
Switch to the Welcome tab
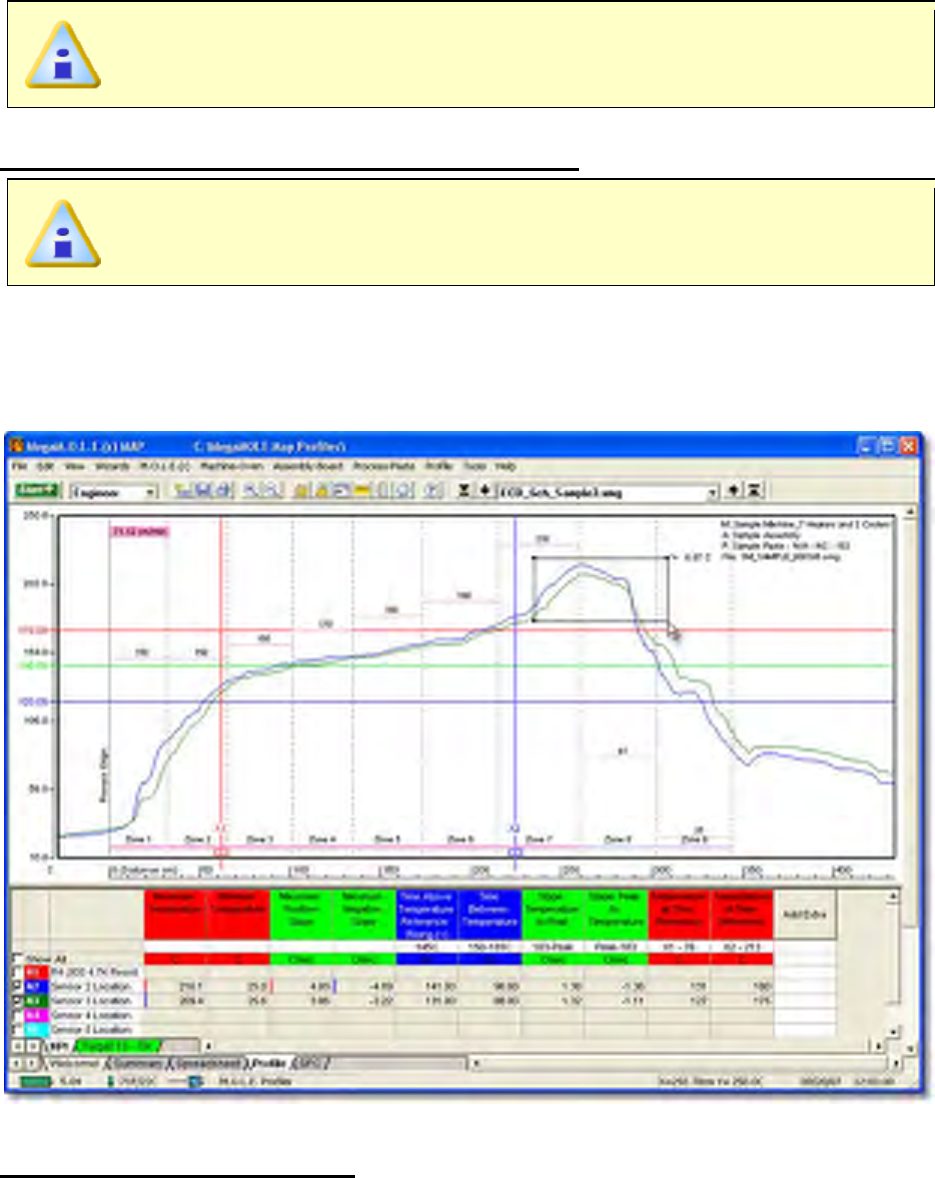pos(74,1064)
